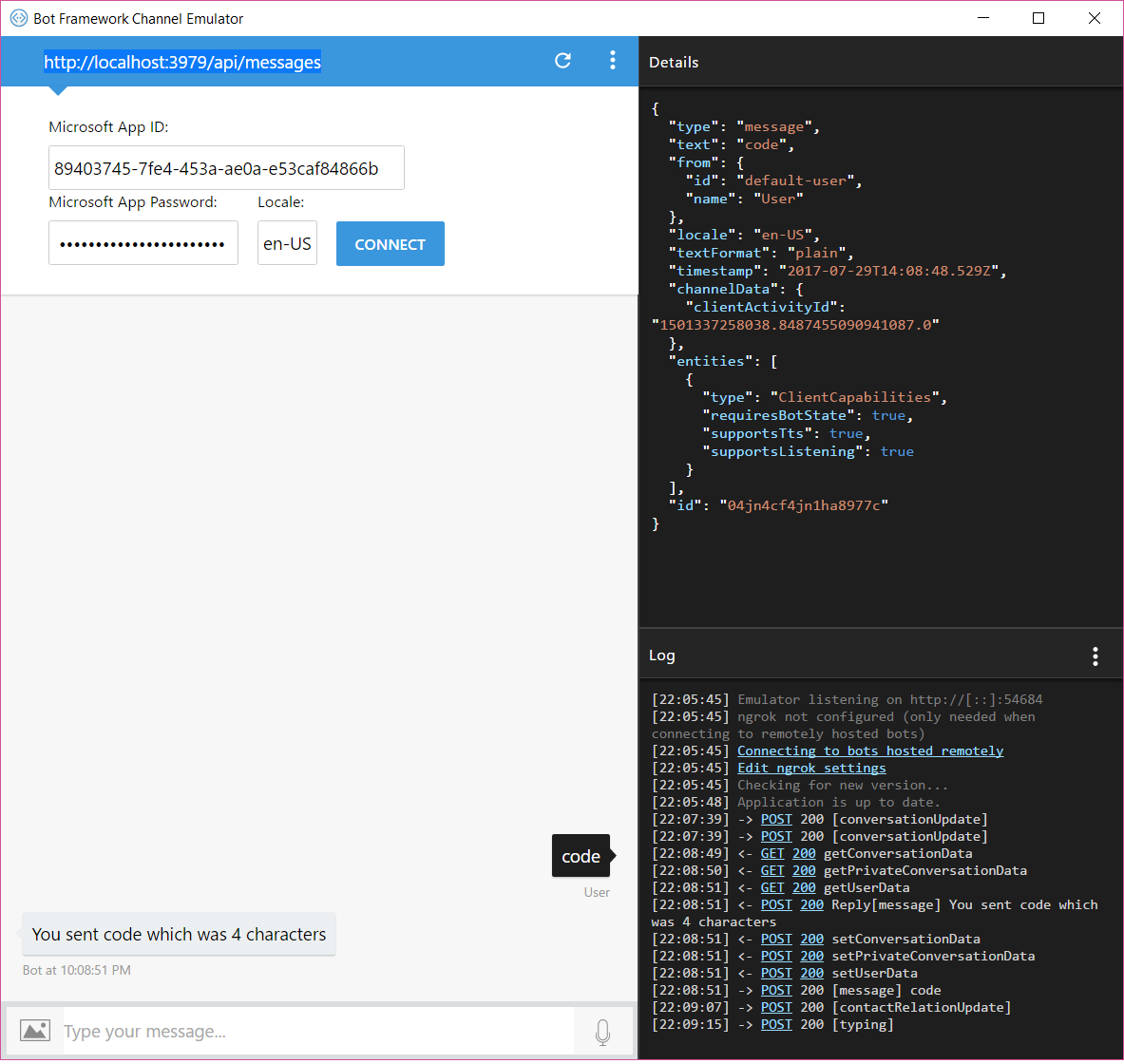The image size is (1124, 1064).
Task: Click the 'Type your message' field
Action: click(285, 1030)
